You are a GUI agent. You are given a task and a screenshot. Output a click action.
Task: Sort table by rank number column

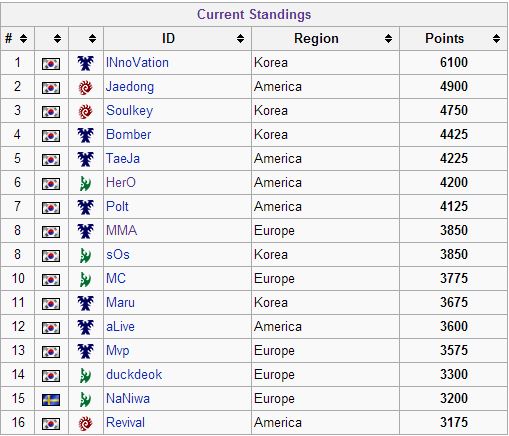[23, 39]
